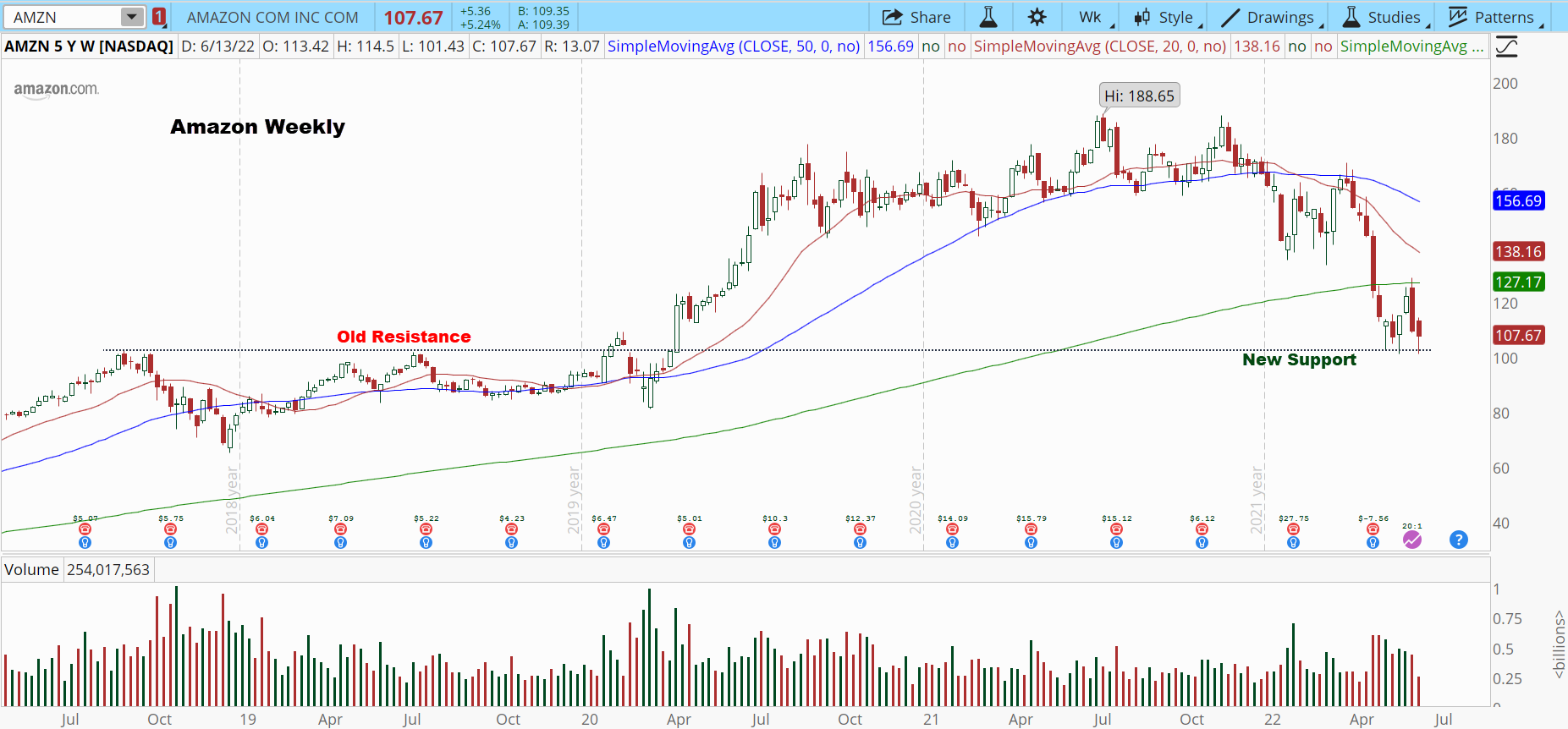Image resolution: width=1568 pixels, height=729 pixels.
Task: Click the blue 156.69 price bubble
Action: 1518,201
